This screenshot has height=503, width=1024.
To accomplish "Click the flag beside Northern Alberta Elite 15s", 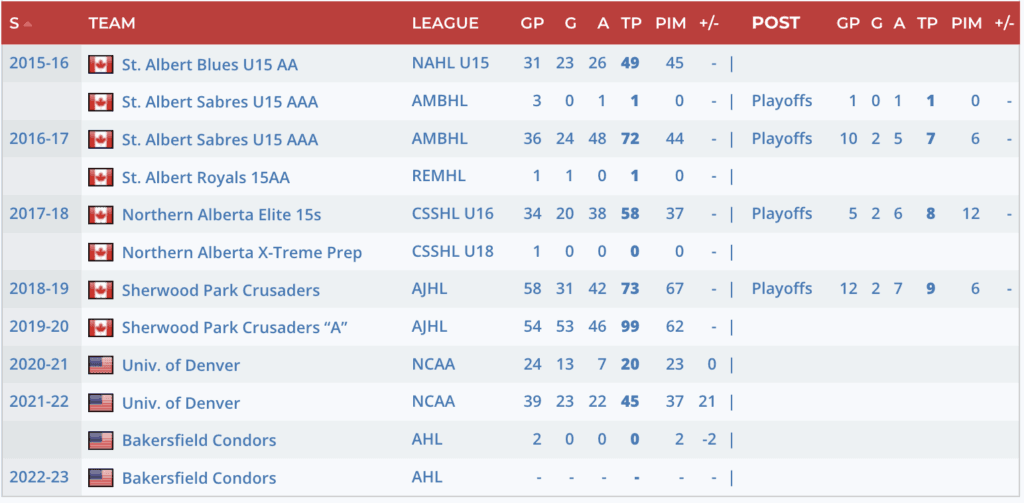I will [x=100, y=215].
